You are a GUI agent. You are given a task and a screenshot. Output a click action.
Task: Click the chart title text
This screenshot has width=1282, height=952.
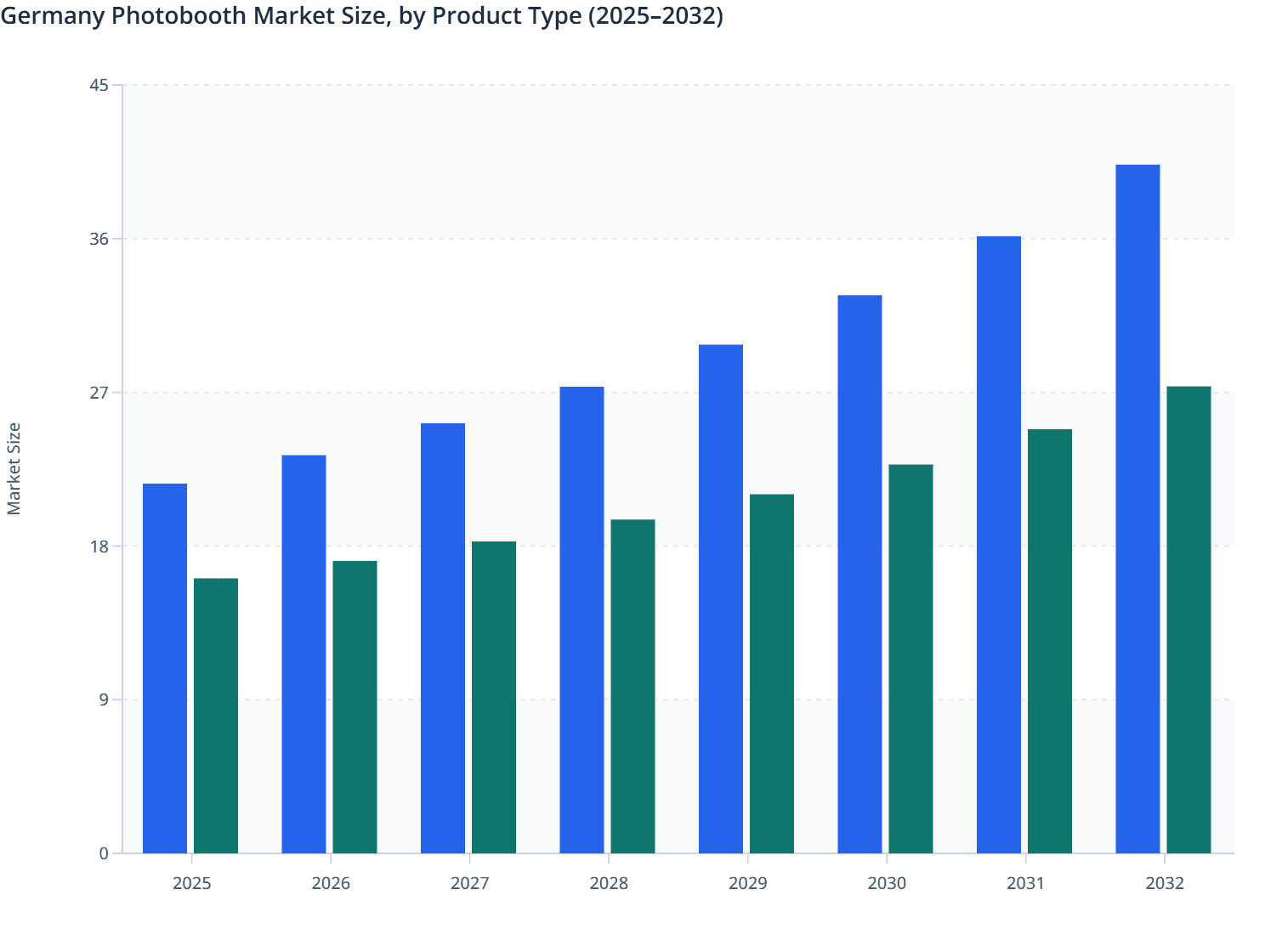click(362, 16)
